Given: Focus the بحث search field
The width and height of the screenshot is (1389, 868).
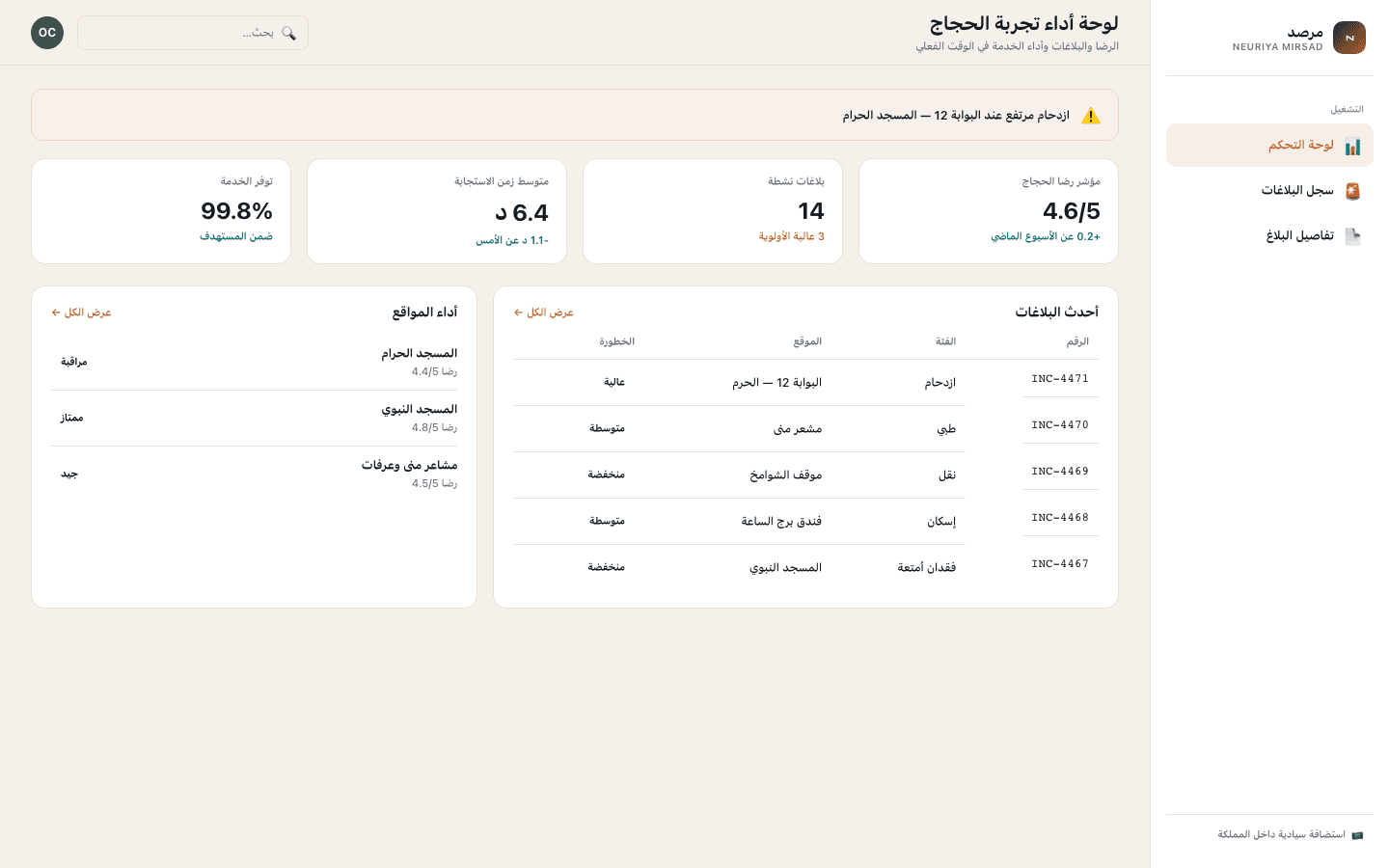Looking at the screenshot, I should (x=193, y=33).
